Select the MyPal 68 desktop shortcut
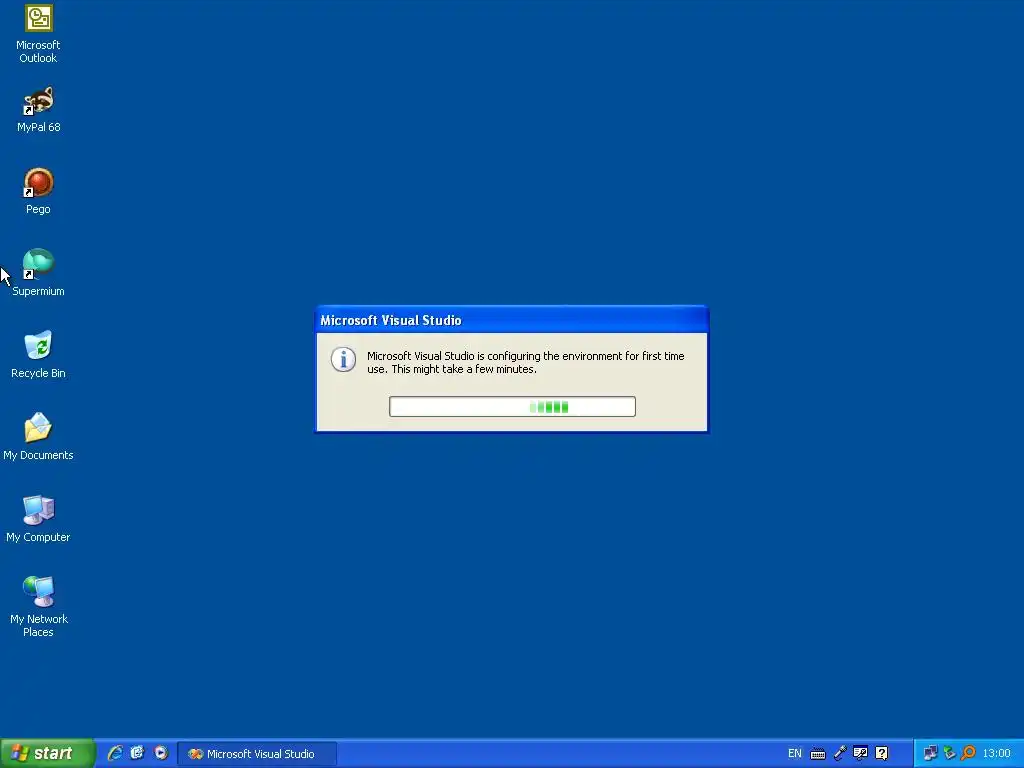Screen dimensions: 1024x768 [x=39, y=110]
